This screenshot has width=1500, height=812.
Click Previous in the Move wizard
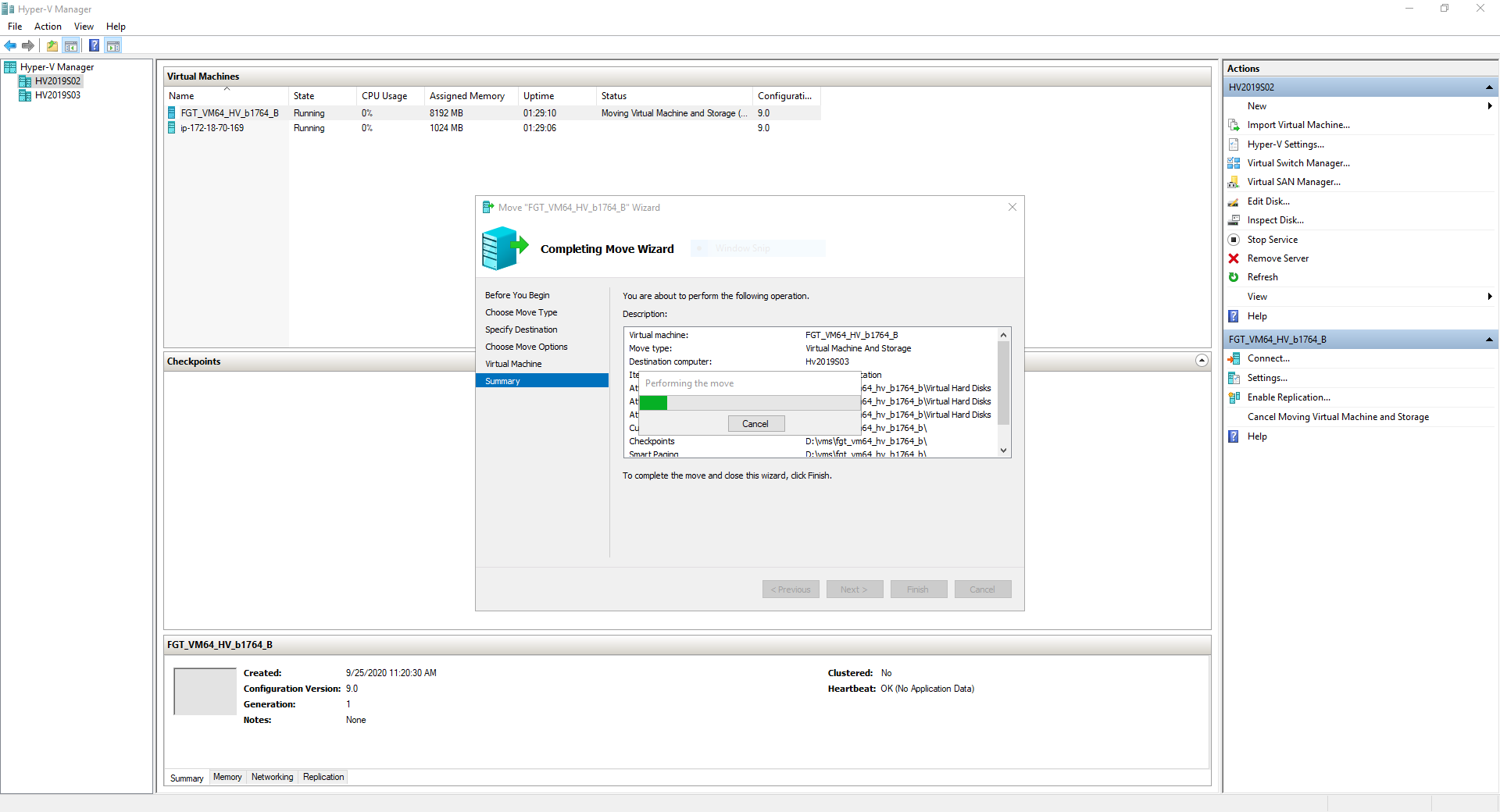[x=790, y=589]
